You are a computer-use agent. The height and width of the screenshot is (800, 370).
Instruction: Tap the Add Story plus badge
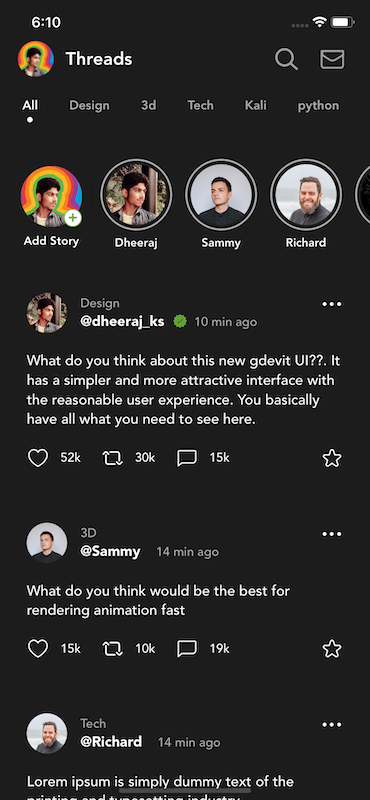coord(73,218)
